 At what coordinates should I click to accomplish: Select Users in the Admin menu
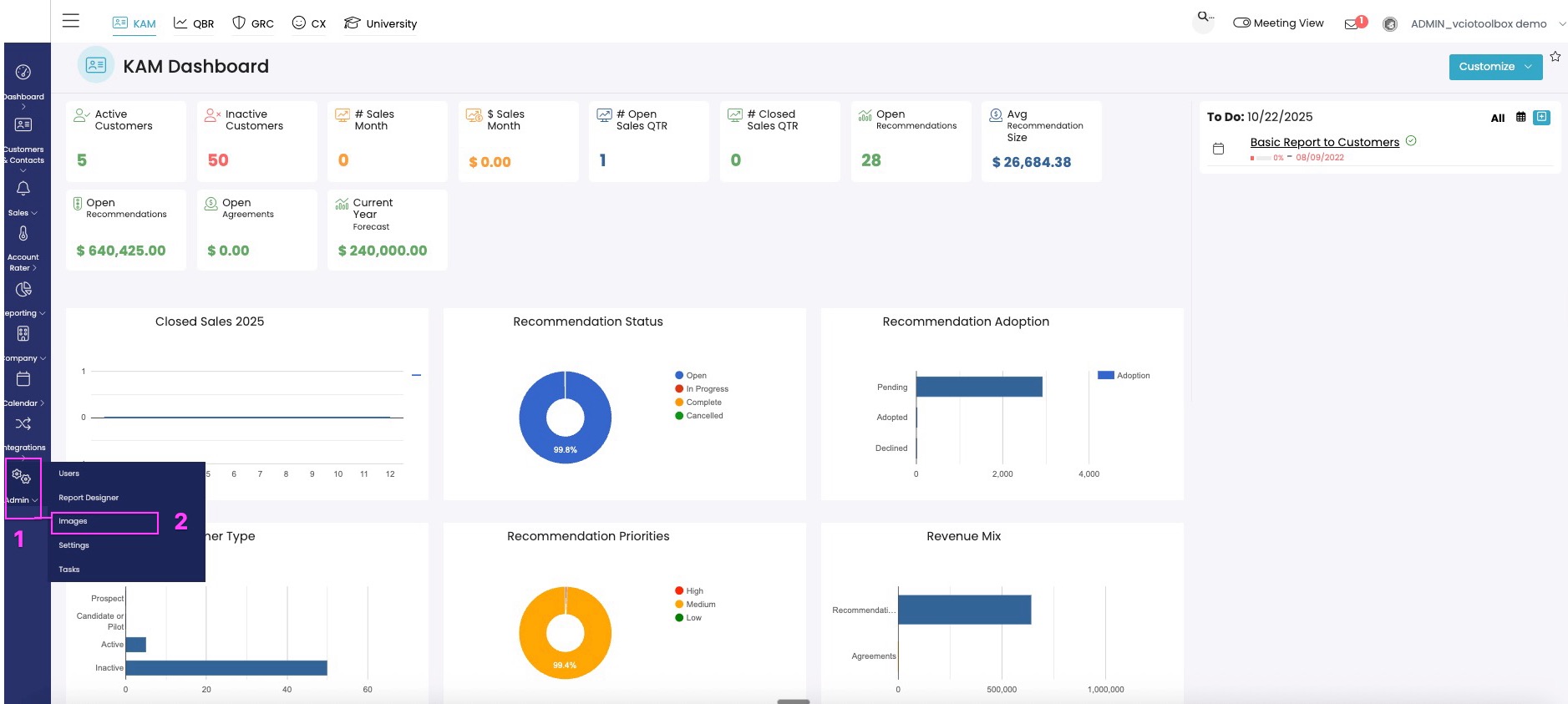69,474
